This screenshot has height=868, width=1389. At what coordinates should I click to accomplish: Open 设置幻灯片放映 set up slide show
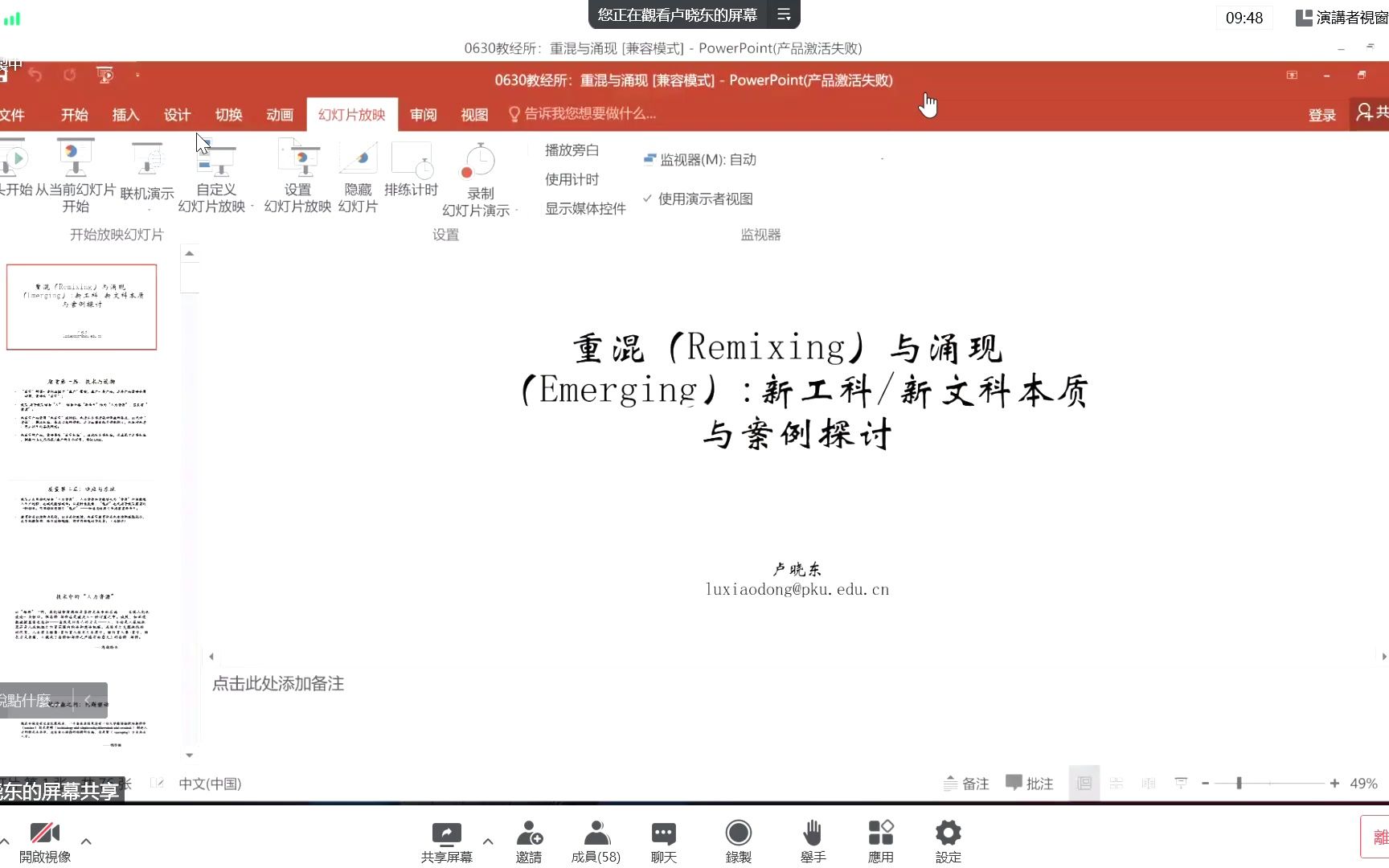pos(297,175)
